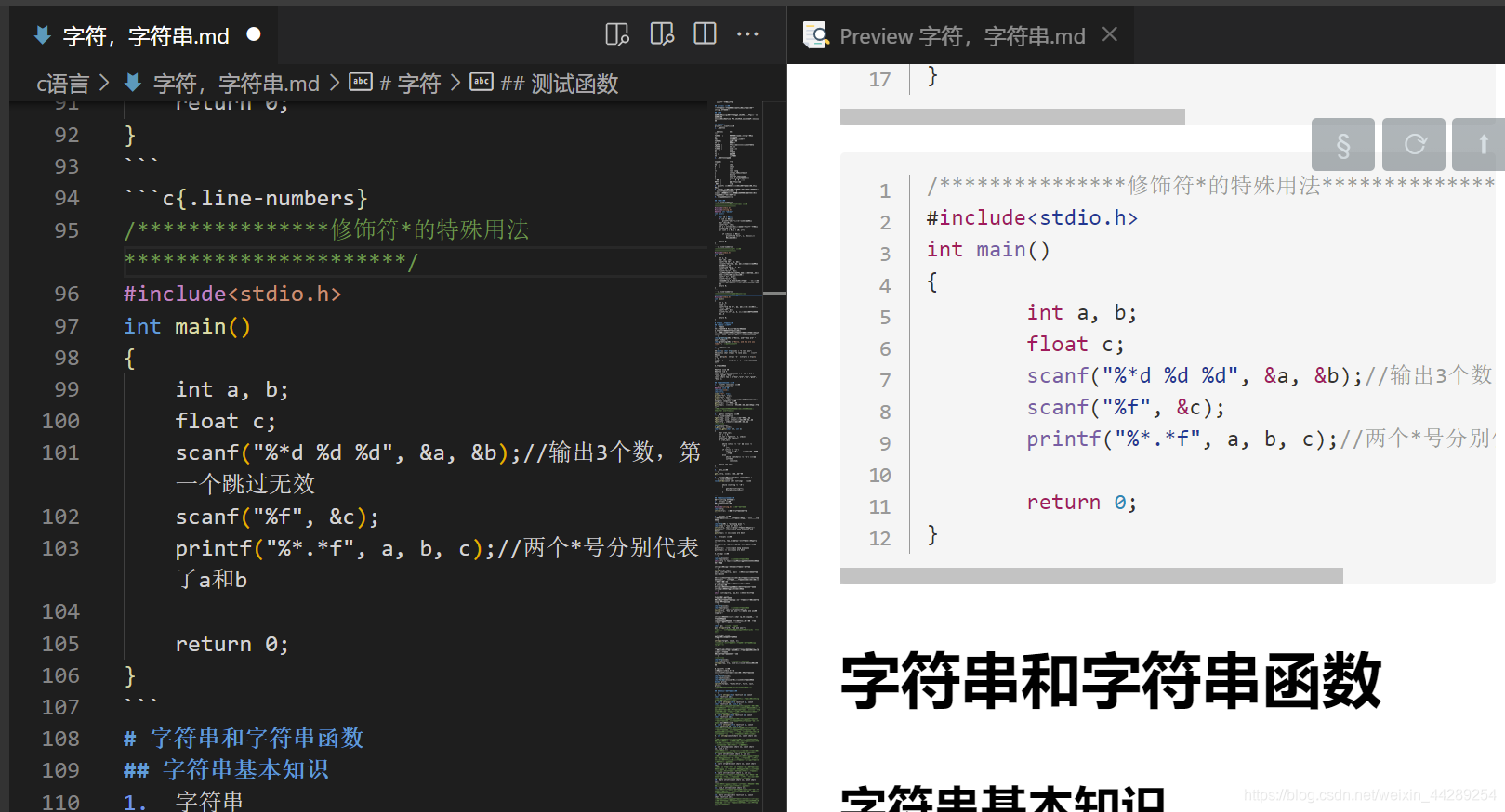
Task: Click 'return 0;' on editor line 105
Action: tap(232, 644)
